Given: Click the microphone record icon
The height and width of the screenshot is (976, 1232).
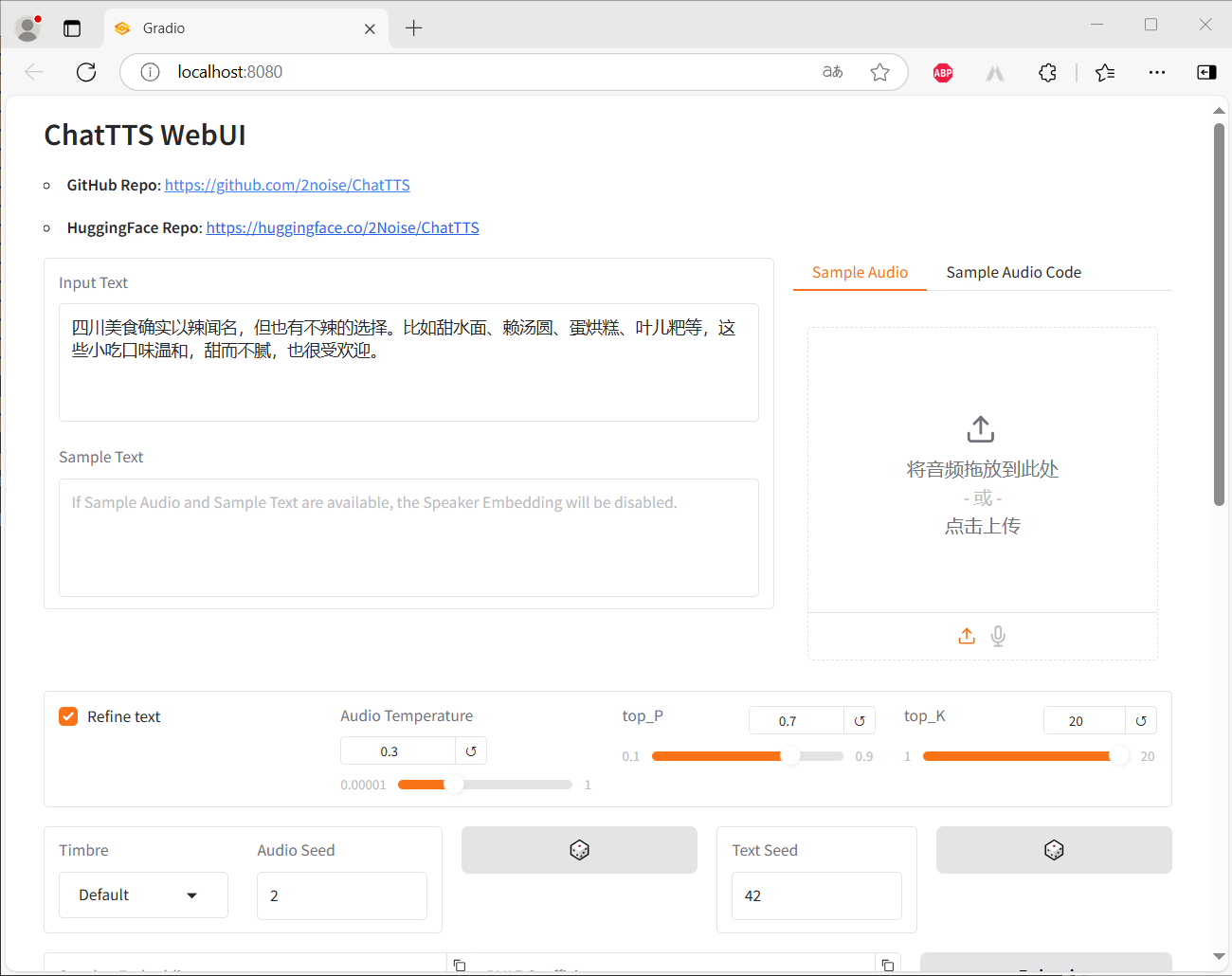Looking at the screenshot, I should tap(998, 636).
